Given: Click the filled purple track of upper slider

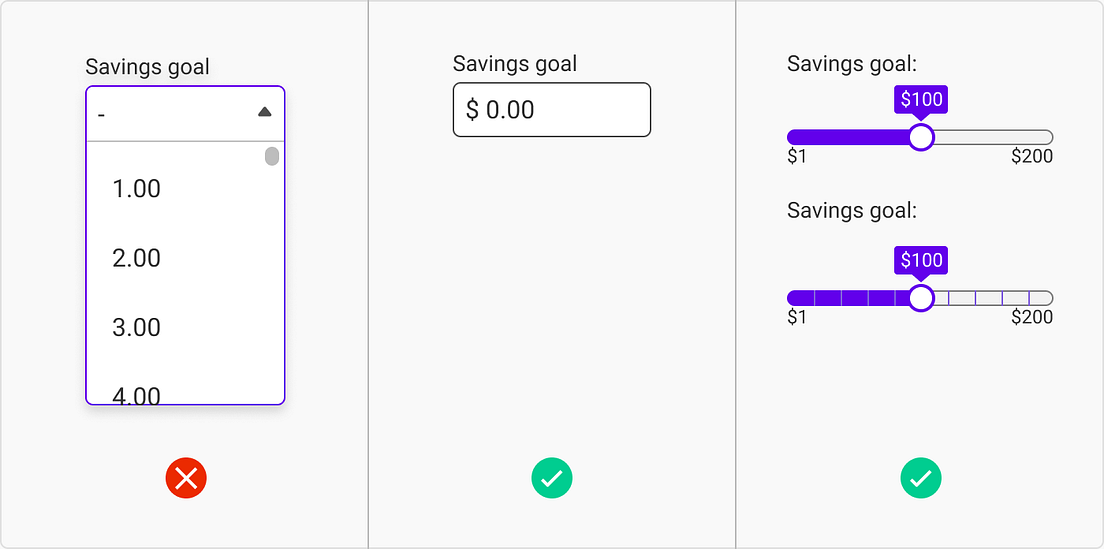Looking at the screenshot, I should coord(848,137).
